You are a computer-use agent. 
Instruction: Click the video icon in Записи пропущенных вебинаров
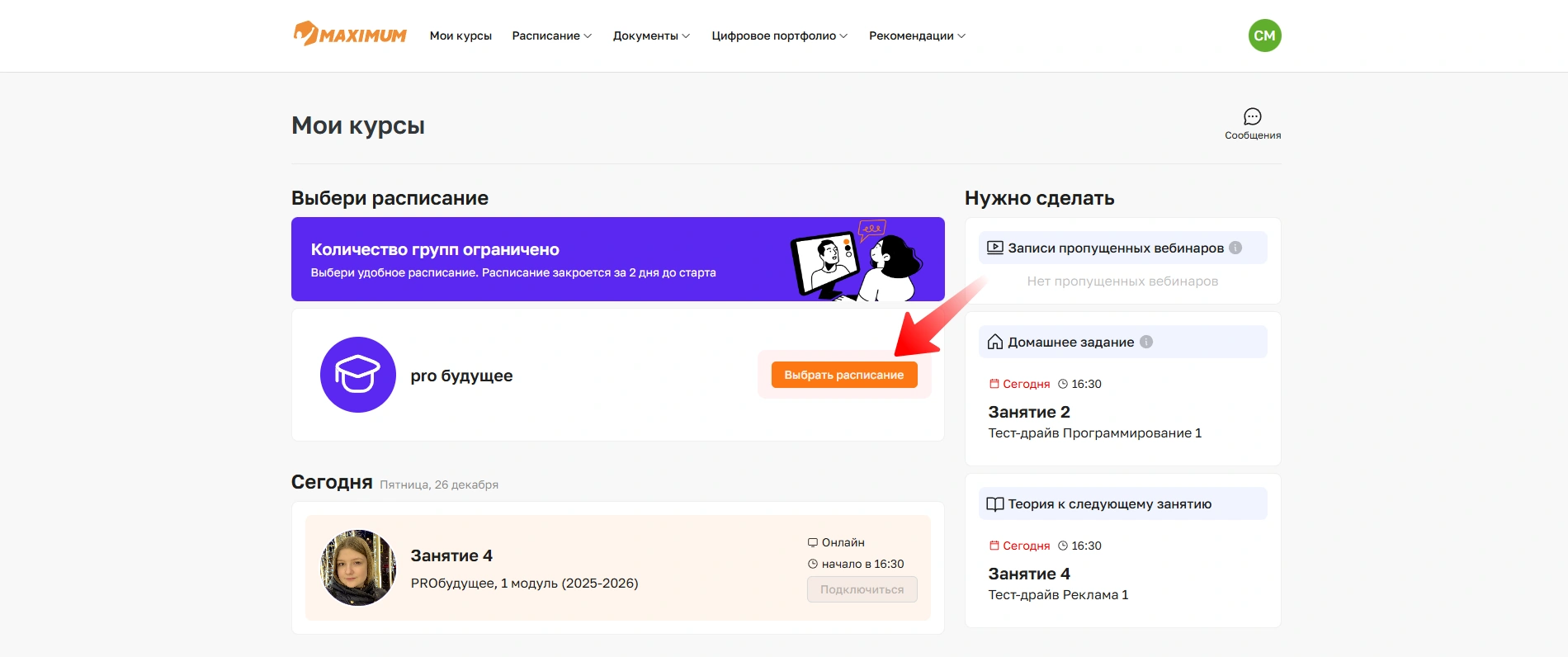(x=995, y=248)
